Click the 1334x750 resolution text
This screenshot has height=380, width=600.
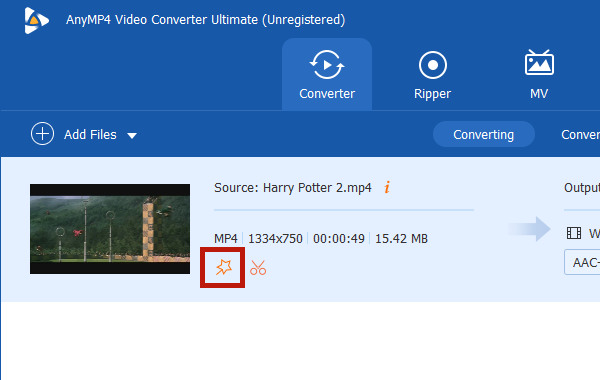pyautogui.click(x=276, y=239)
